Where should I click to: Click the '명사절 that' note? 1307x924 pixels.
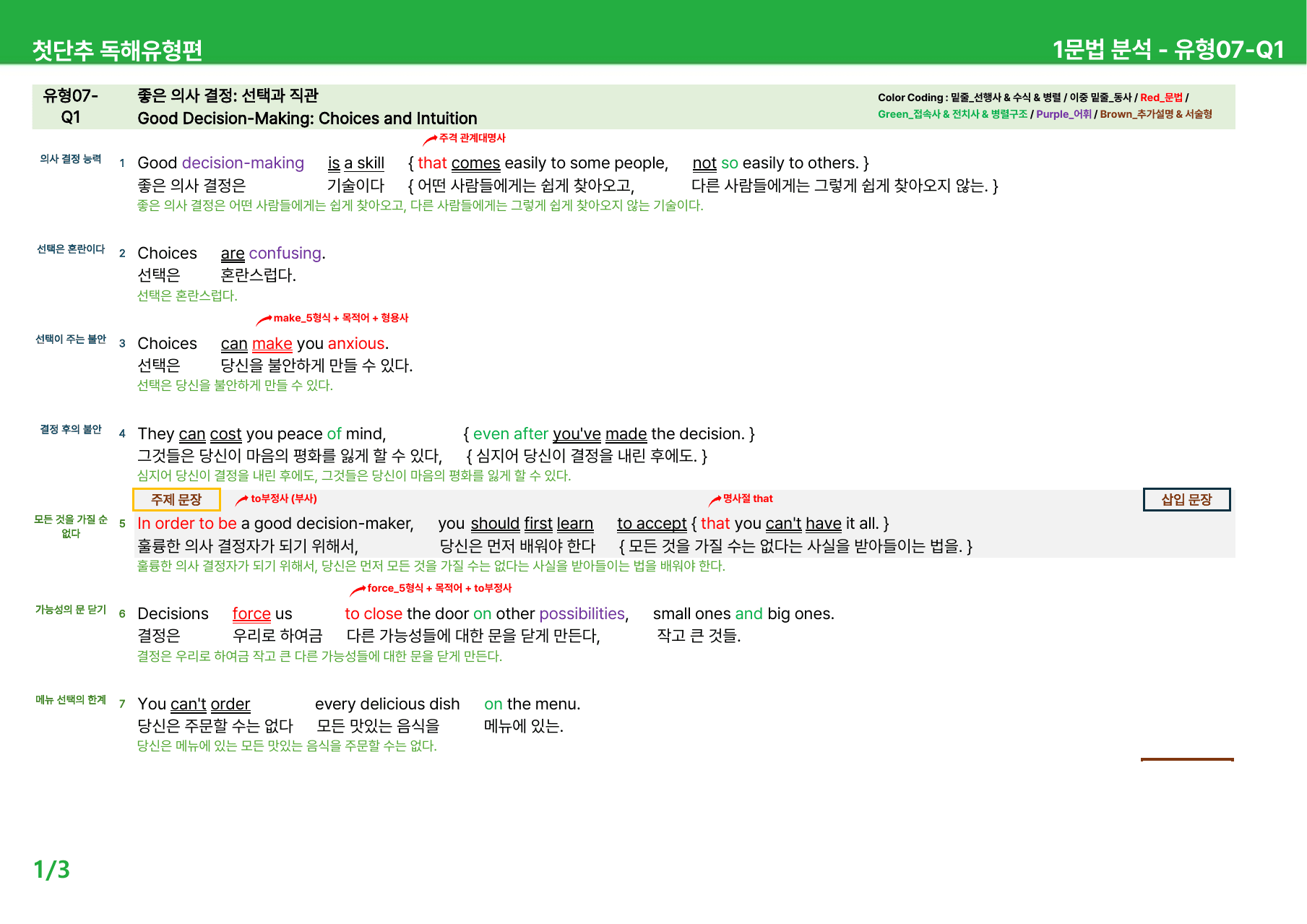(748, 498)
